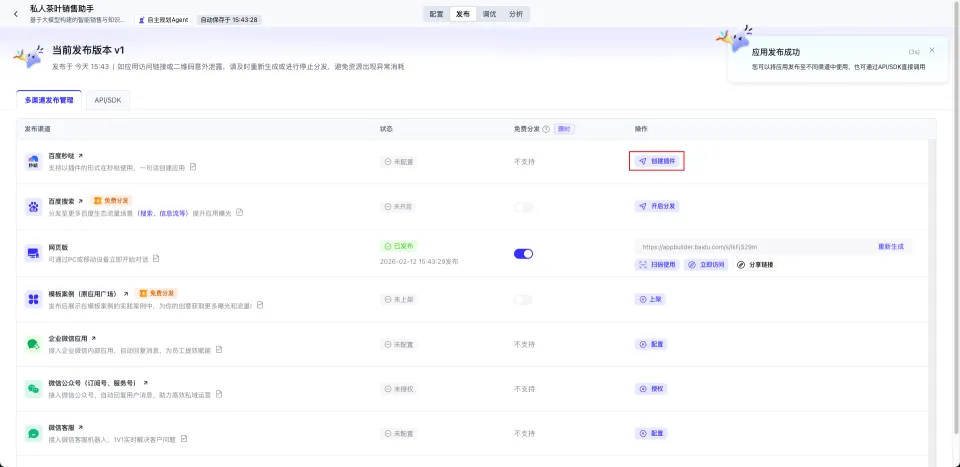Open the 调优 tab
960x467 pixels.
pos(489,14)
